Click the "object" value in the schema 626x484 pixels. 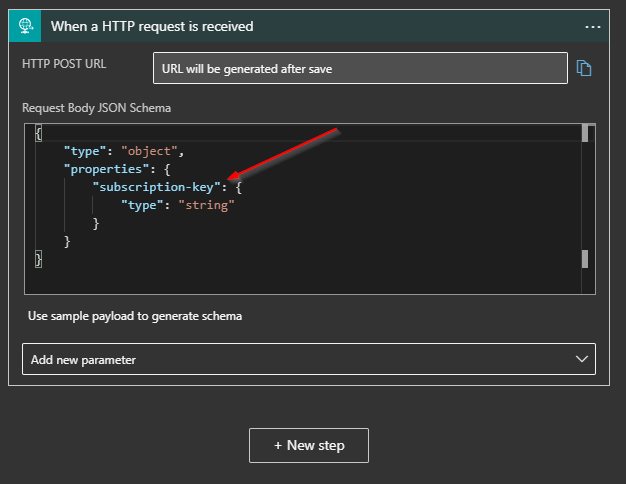click(x=148, y=151)
